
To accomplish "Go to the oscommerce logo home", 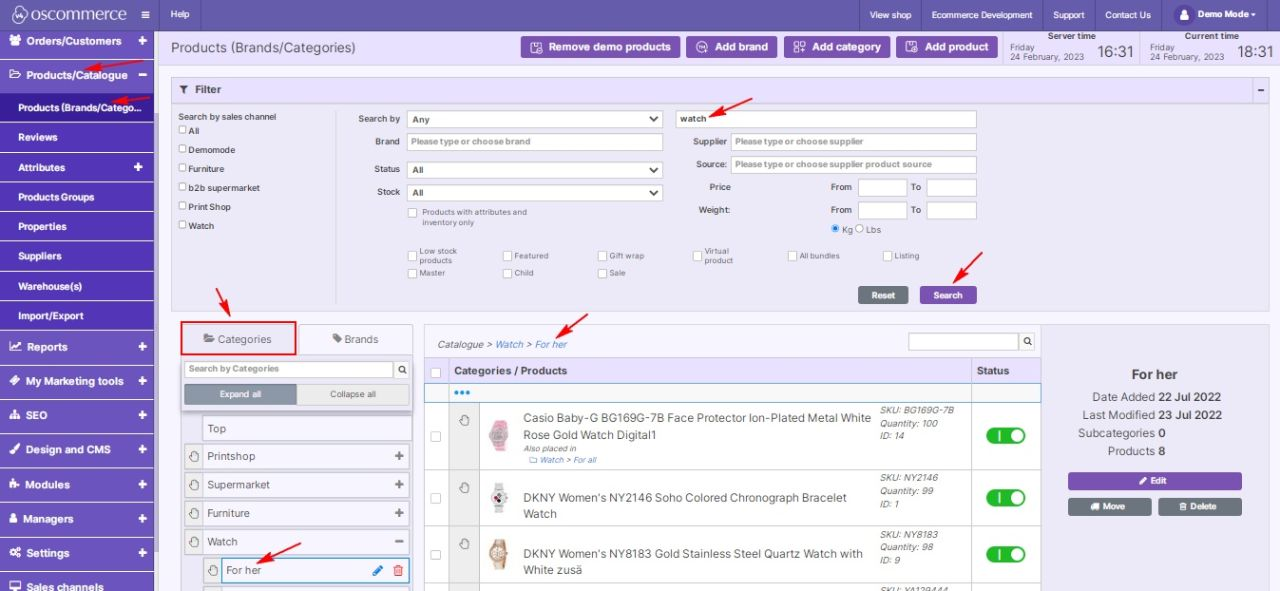I will coord(69,15).
